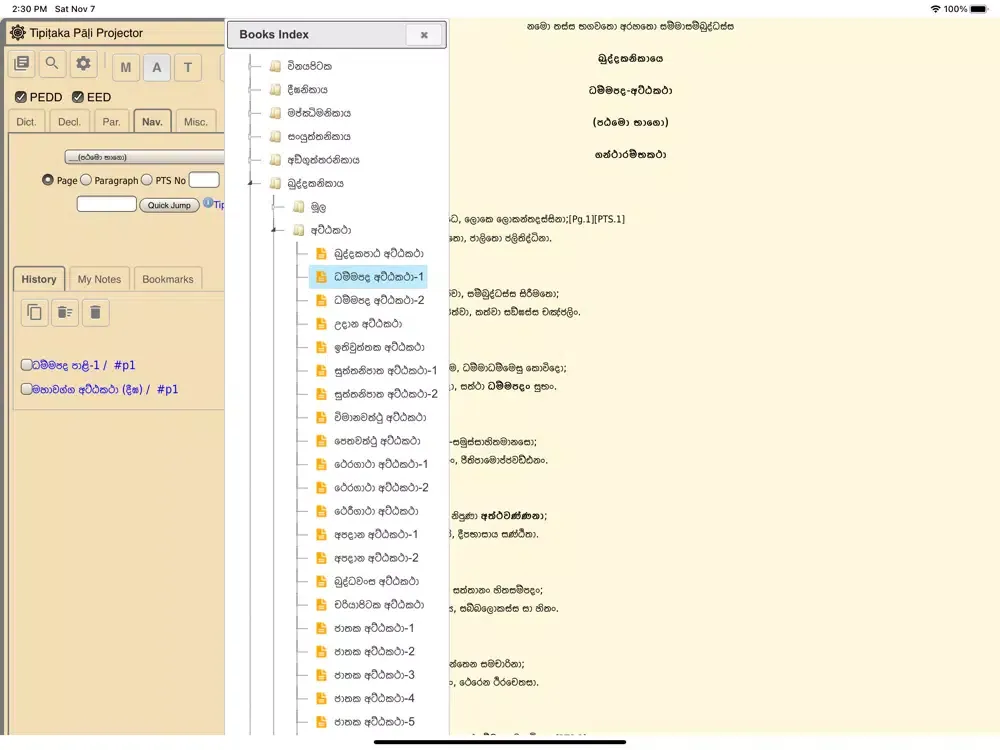Toggle the EED dictionary checkbox
This screenshot has height=750, width=1000.
(78, 97)
